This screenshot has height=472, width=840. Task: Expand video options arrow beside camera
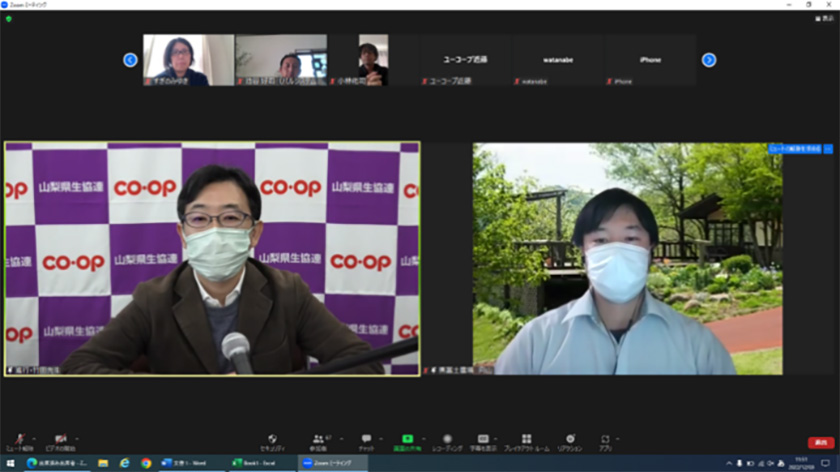77,439
